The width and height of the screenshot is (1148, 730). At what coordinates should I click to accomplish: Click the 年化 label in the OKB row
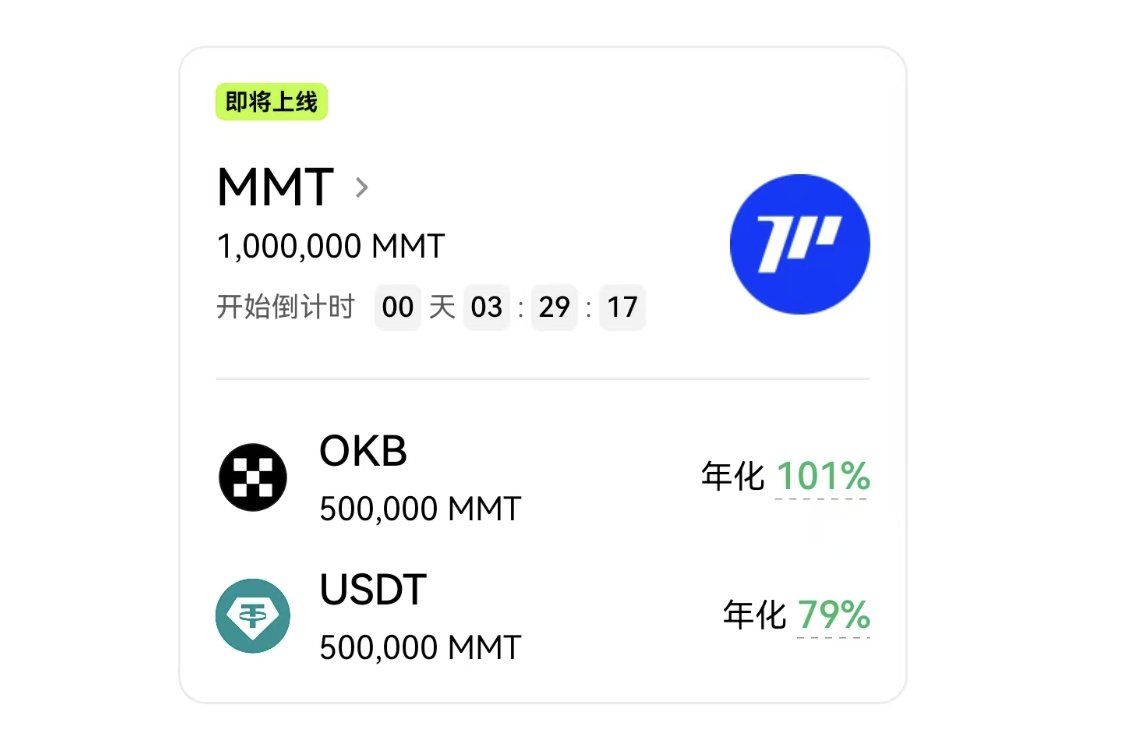[734, 477]
